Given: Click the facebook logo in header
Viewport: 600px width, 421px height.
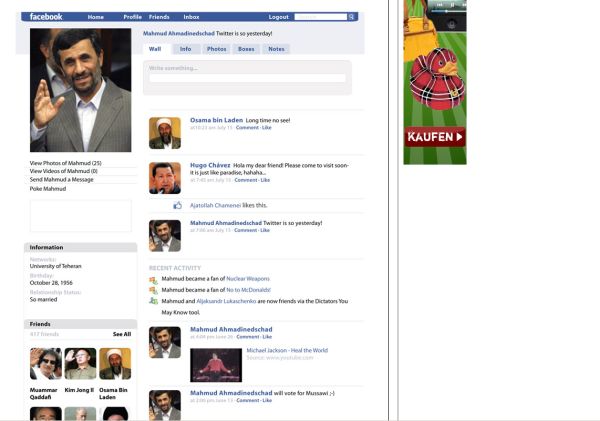Looking at the screenshot, I should point(46,17).
